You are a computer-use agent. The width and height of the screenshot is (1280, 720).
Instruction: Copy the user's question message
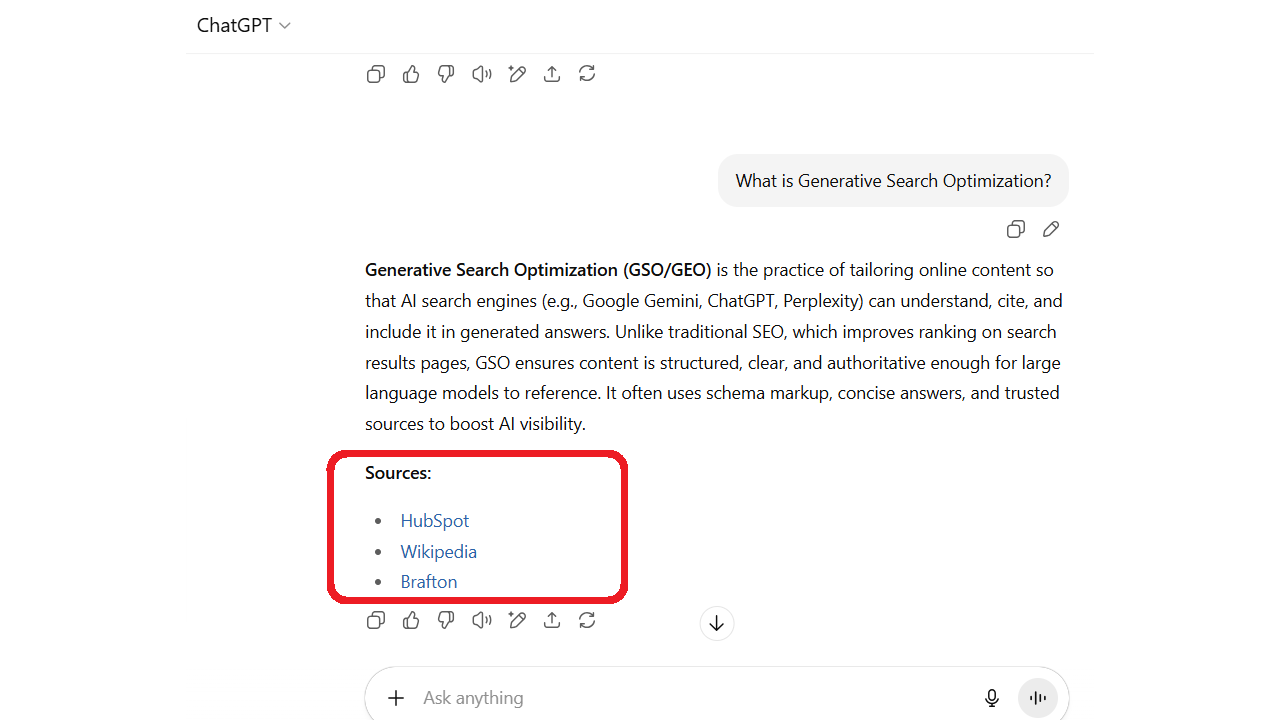(x=1015, y=230)
